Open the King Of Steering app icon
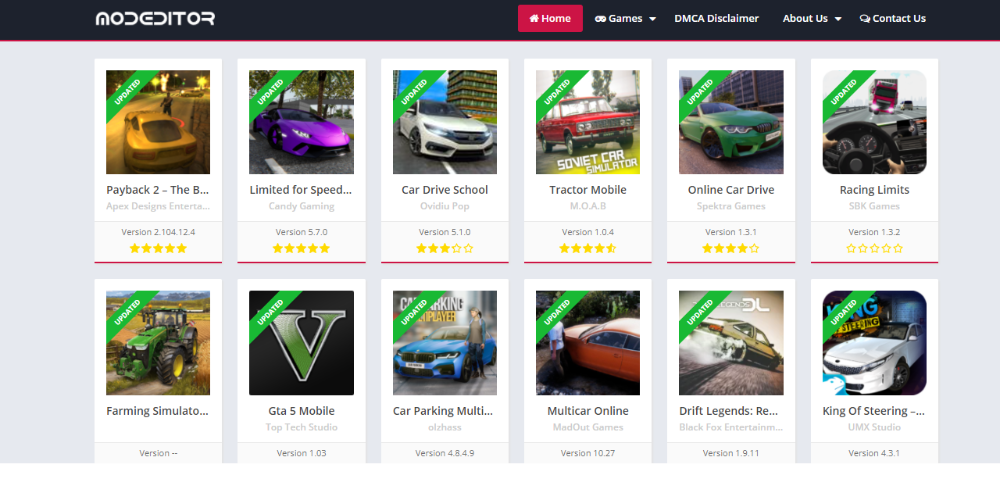Image resolution: width=1000 pixels, height=486 pixels. pos(874,343)
